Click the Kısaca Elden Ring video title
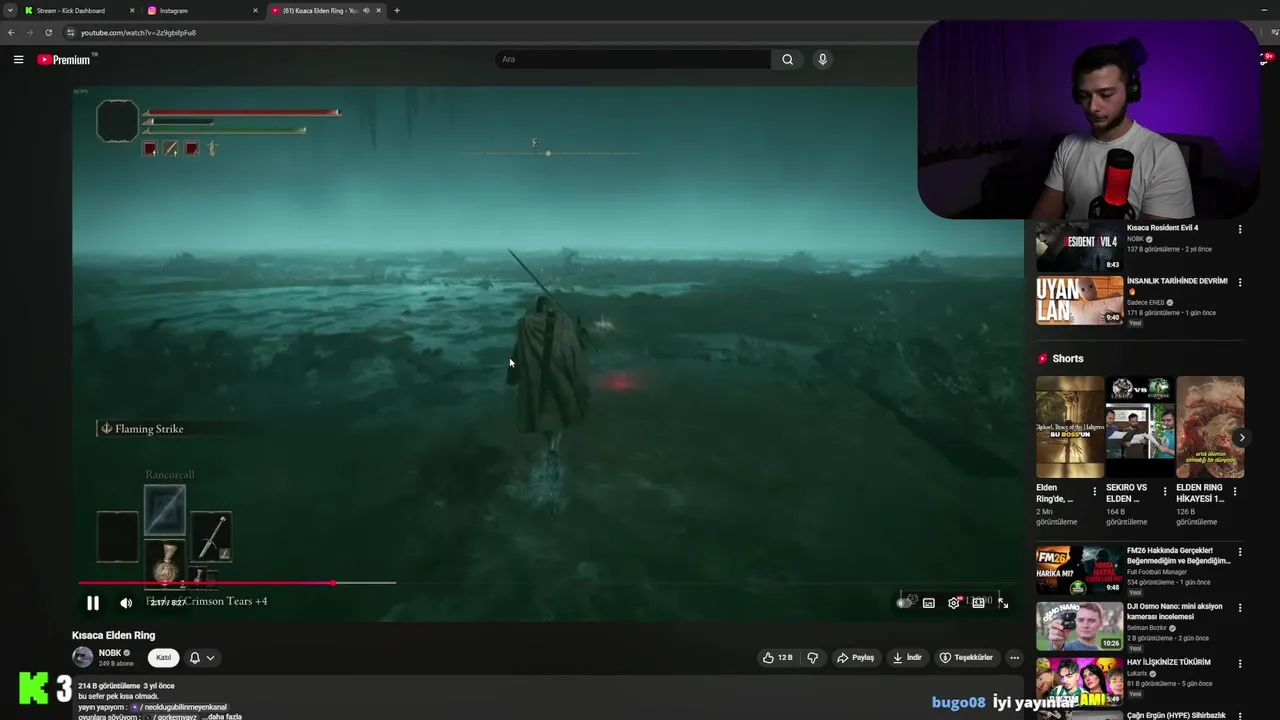The width and height of the screenshot is (1280, 720). [113, 635]
